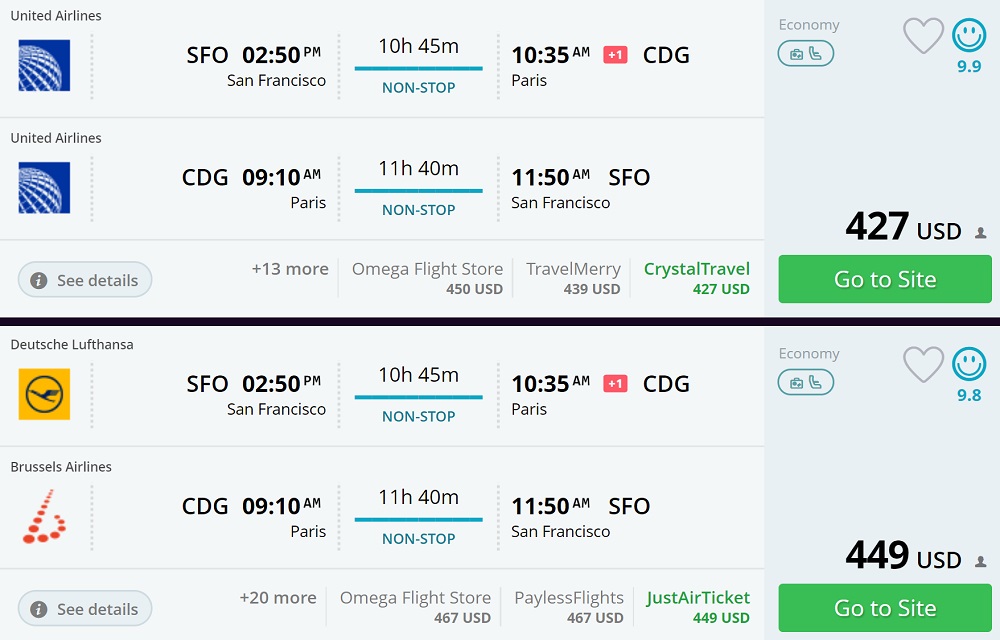
Task: Select JustAirTicket 449 USD offer
Action: tap(698, 607)
